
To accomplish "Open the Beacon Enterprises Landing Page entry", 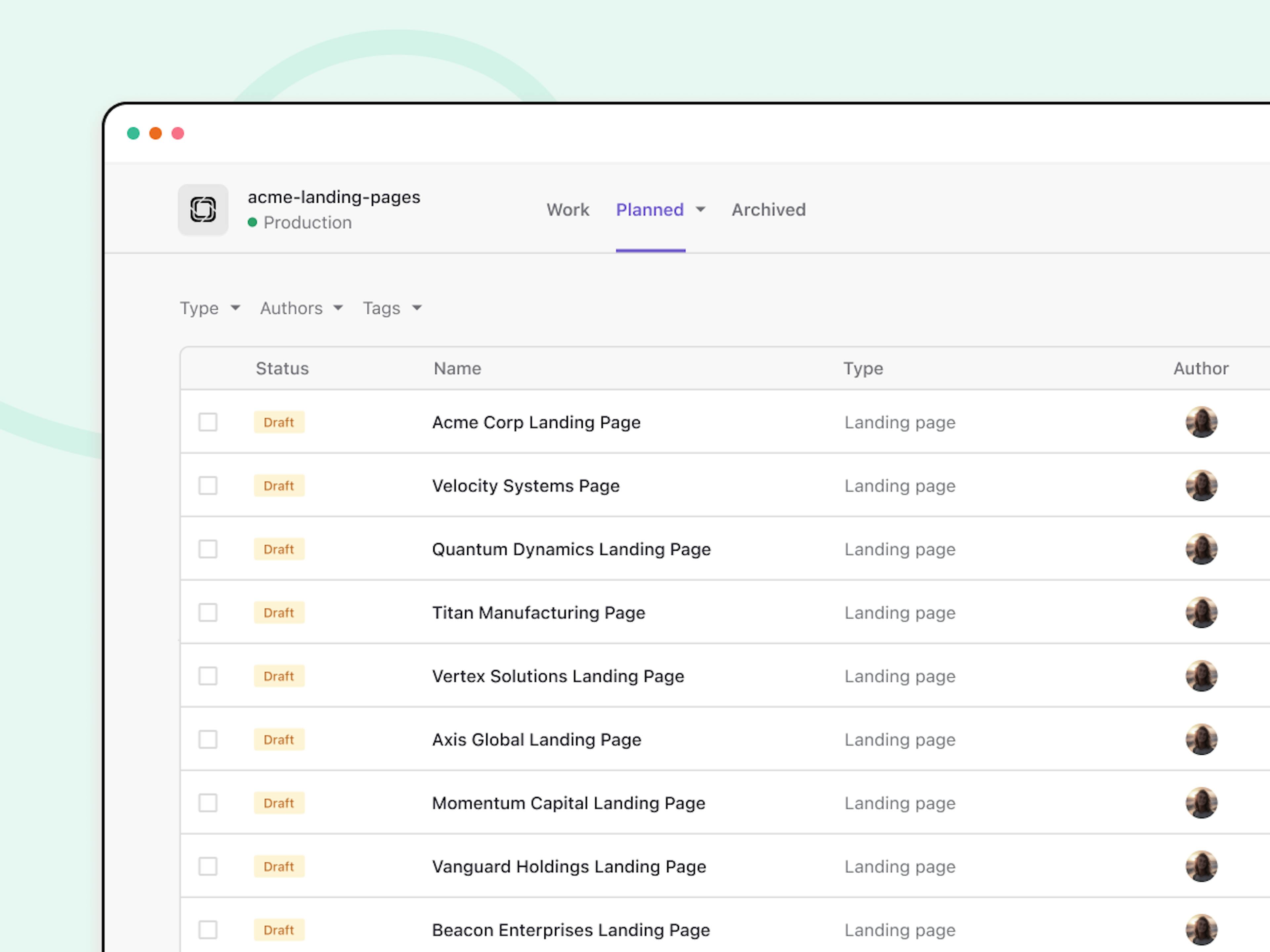I will [x=570, y=930].
